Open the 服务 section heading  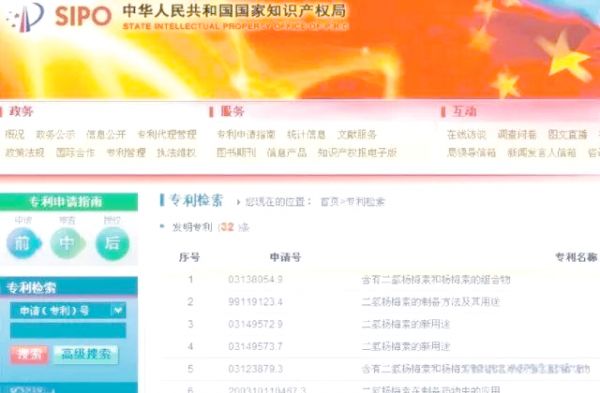[x=232, y=112]
